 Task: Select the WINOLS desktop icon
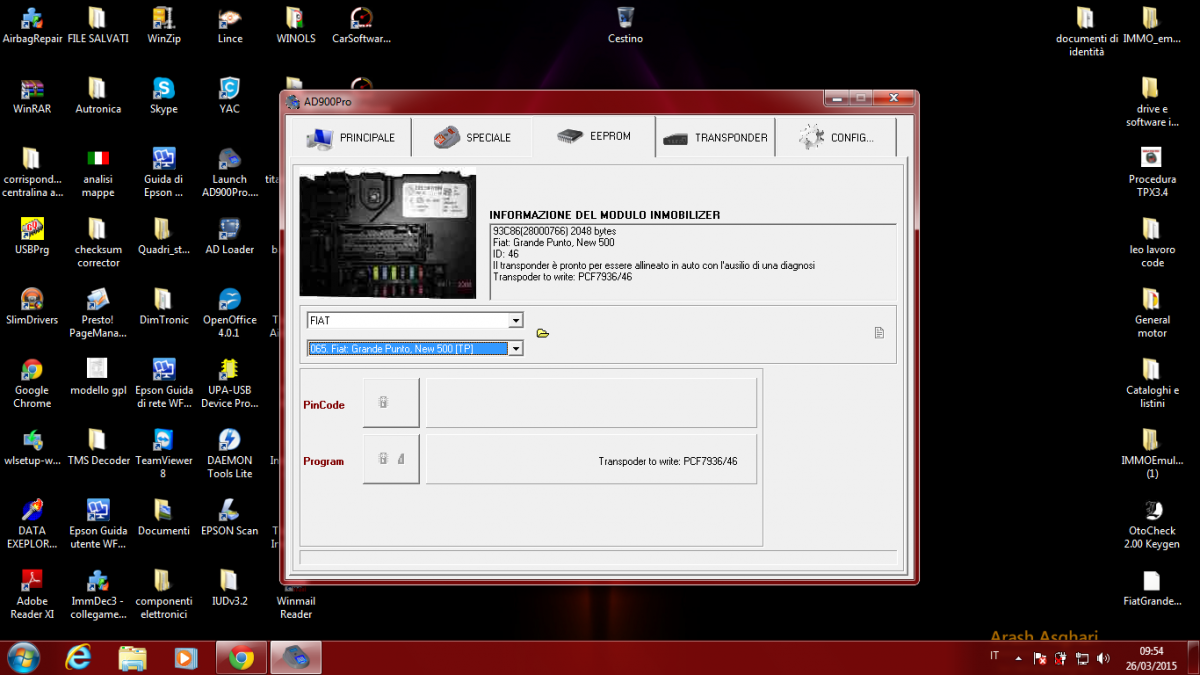[295, 26]
